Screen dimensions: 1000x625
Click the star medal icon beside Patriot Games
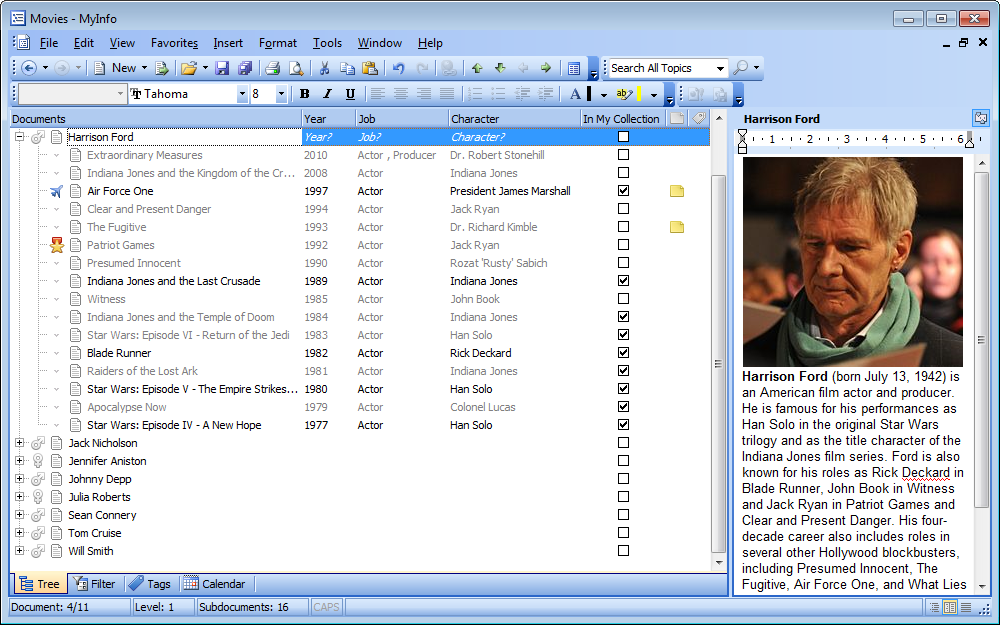click(x=57, y=245)
